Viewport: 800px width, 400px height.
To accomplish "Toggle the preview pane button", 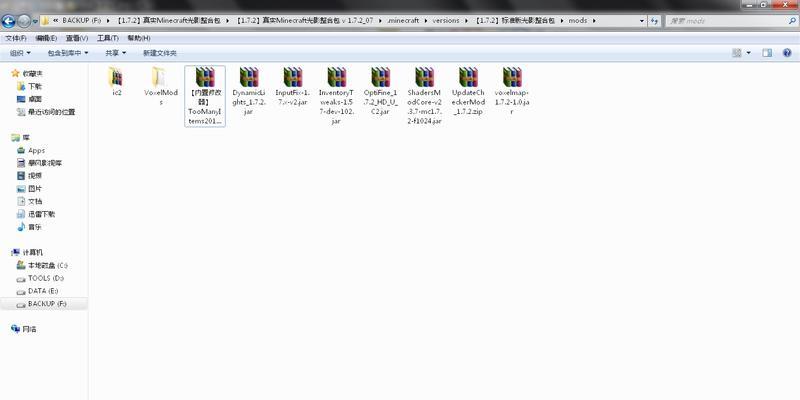I will click(767, 53).
